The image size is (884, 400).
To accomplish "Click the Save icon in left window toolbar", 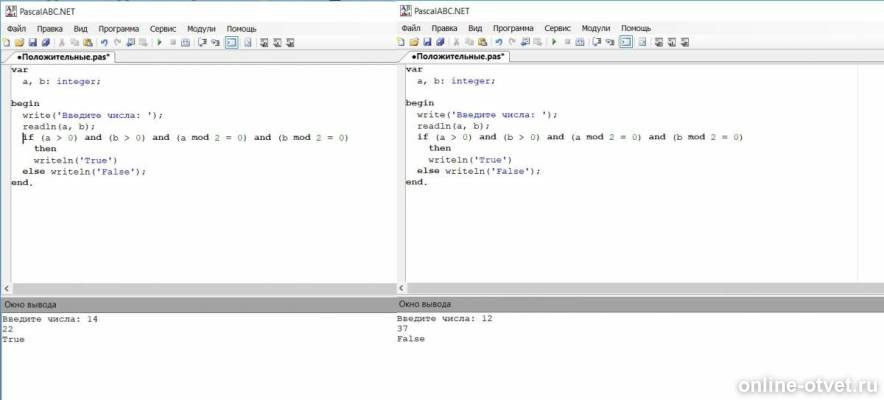I will pos(33,43).
